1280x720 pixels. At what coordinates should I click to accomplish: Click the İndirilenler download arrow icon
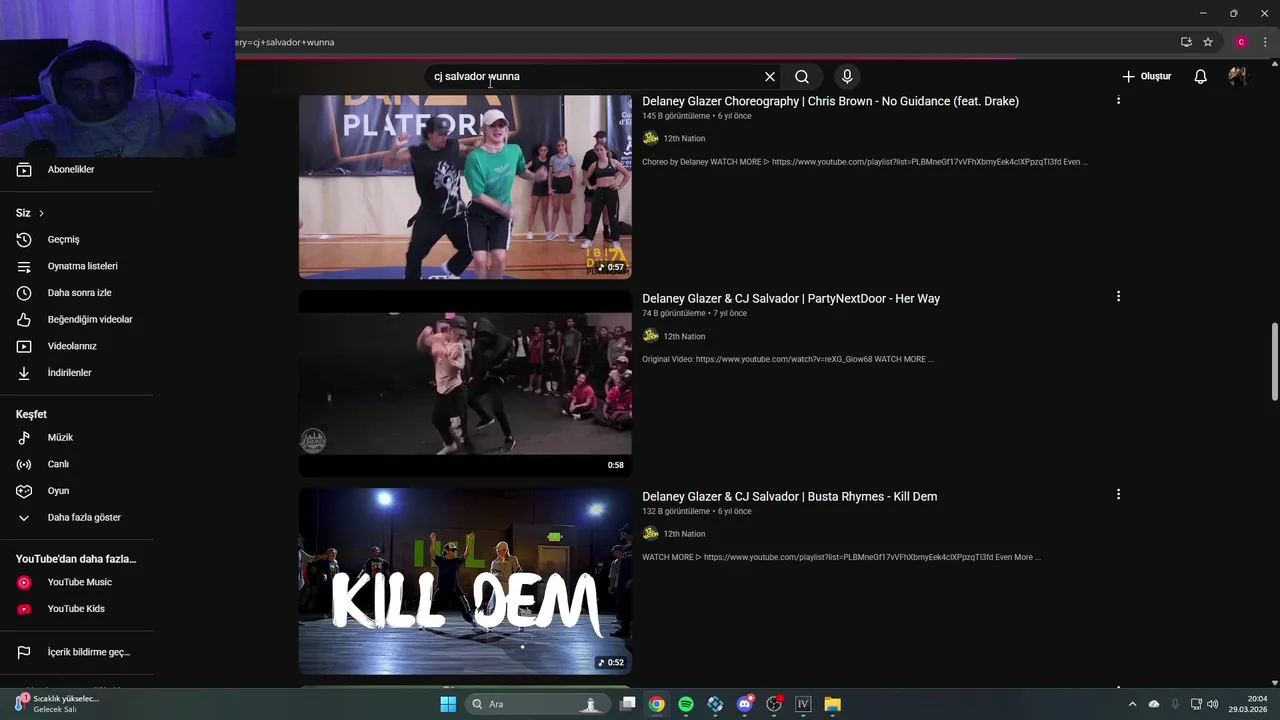pyautogui.click(x=24, y=373)
